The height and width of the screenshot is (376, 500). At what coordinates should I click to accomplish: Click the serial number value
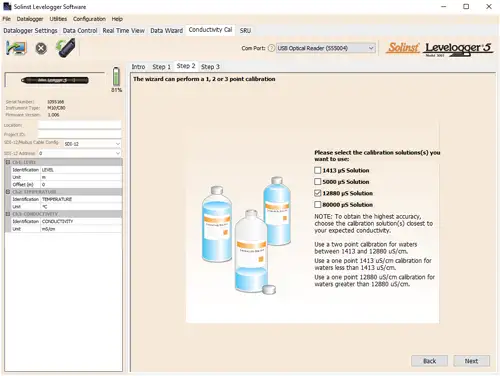(55, 102)
